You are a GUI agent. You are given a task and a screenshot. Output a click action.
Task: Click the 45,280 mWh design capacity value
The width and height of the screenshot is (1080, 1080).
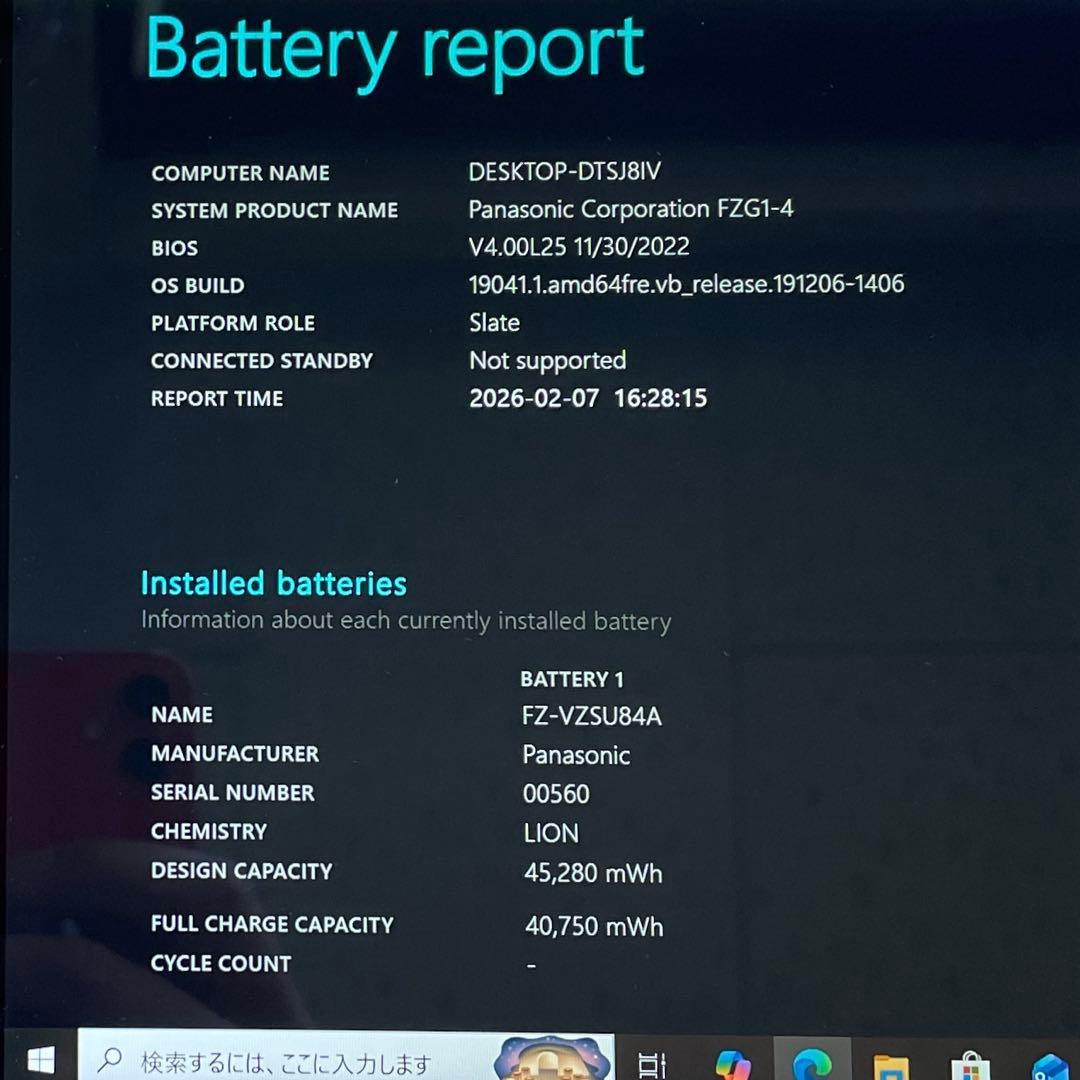click(x=593, y=873)
